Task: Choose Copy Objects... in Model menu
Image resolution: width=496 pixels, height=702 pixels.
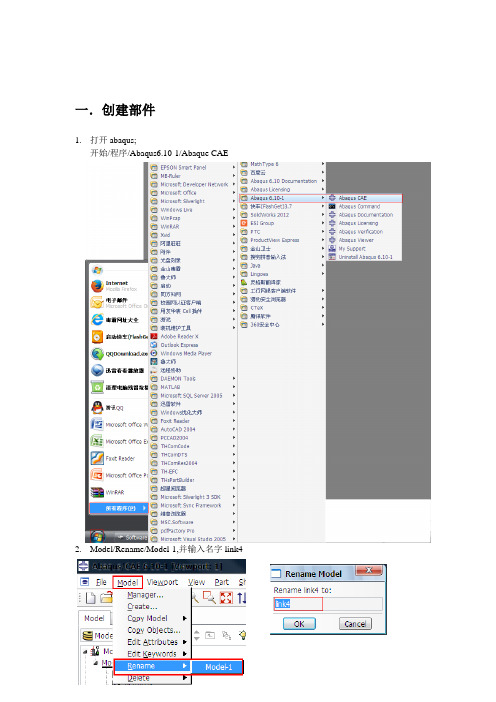Action: tap(153, 630)
